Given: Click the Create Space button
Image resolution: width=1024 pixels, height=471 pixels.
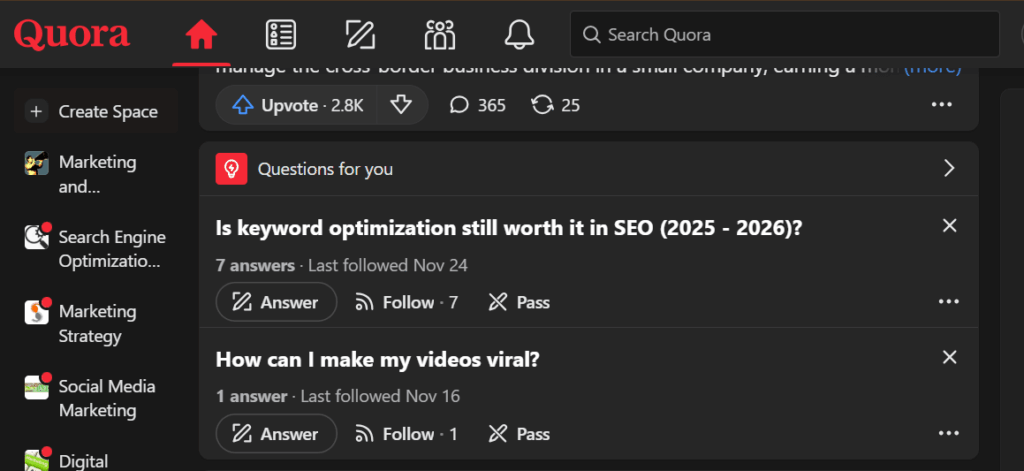Looking at the screenshot, I should click(95, 112).
